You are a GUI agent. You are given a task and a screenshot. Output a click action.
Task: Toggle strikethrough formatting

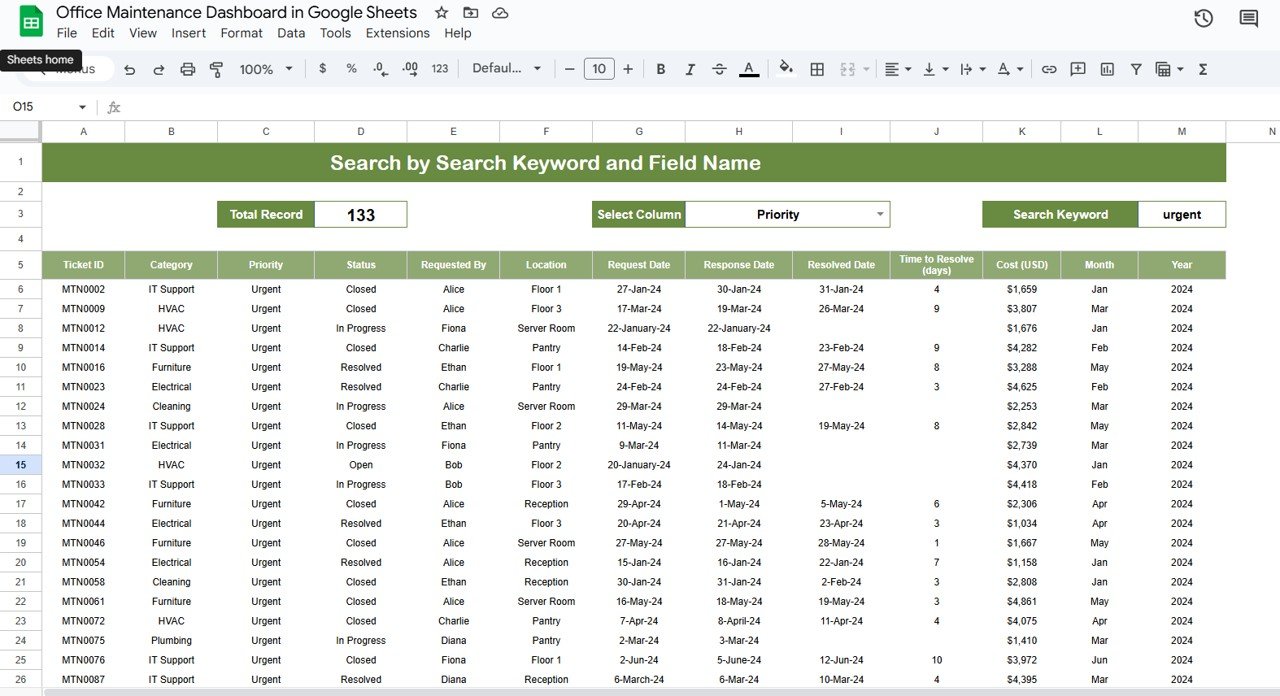(719, 69)
